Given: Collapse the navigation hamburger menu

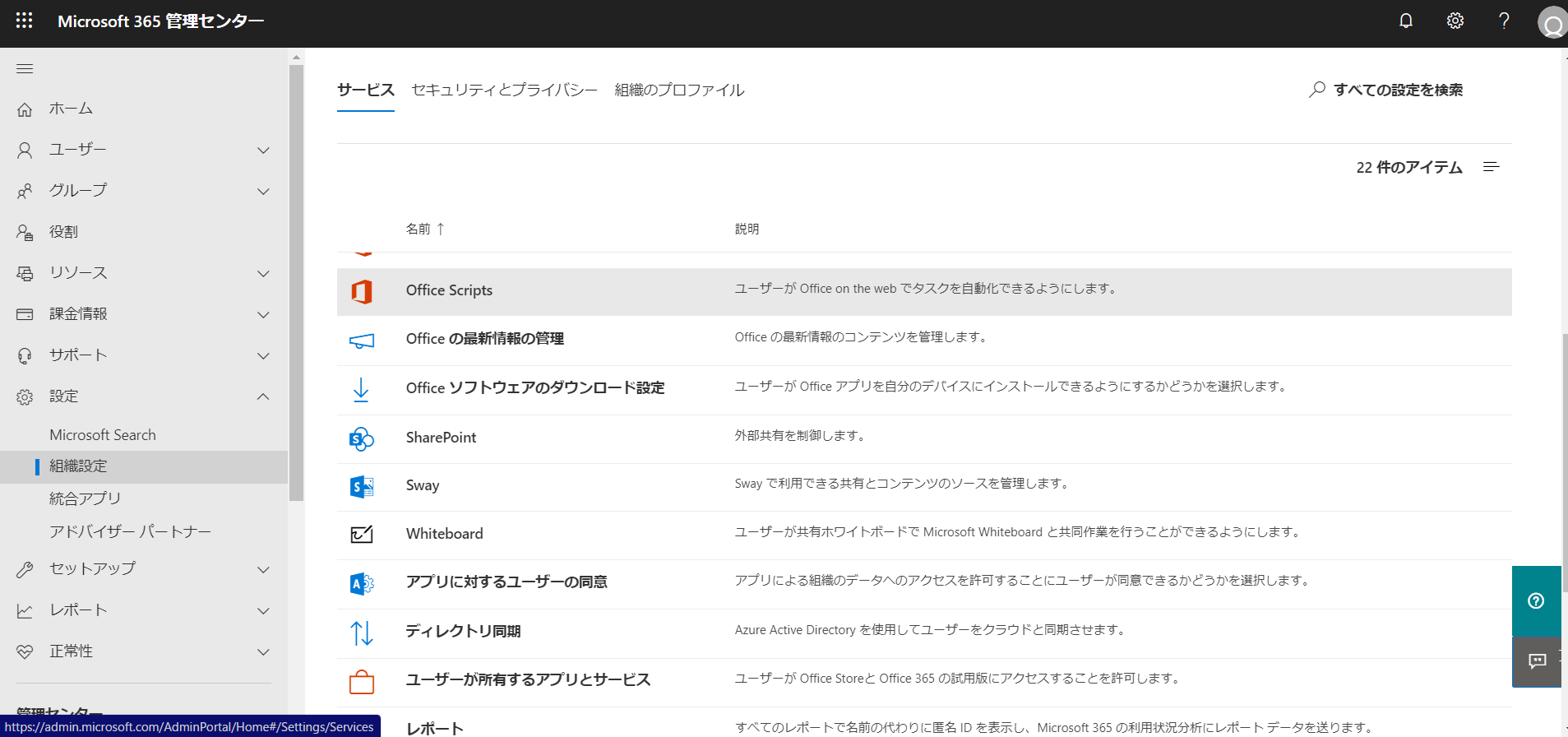Looking at the screenshot, I should click(25, 68).
